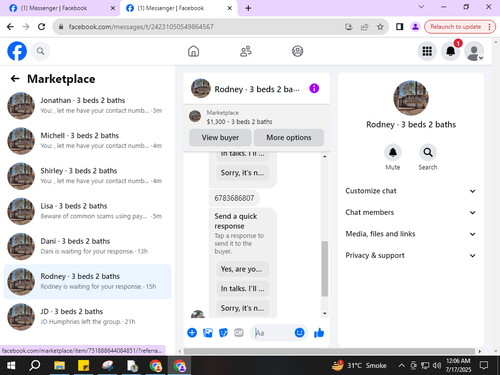Open the Friends icon in top navigation
The width and height of the screenshot is (500, 375).
click(246, 51)
